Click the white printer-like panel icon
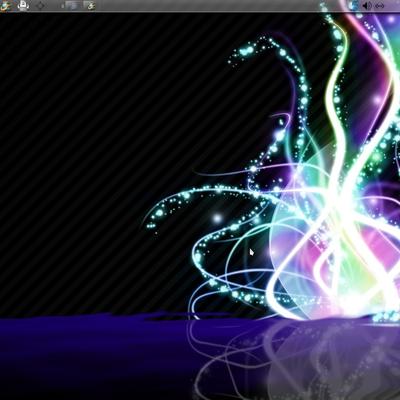Viewport: 400px width, 400px height. pos(23,5)
